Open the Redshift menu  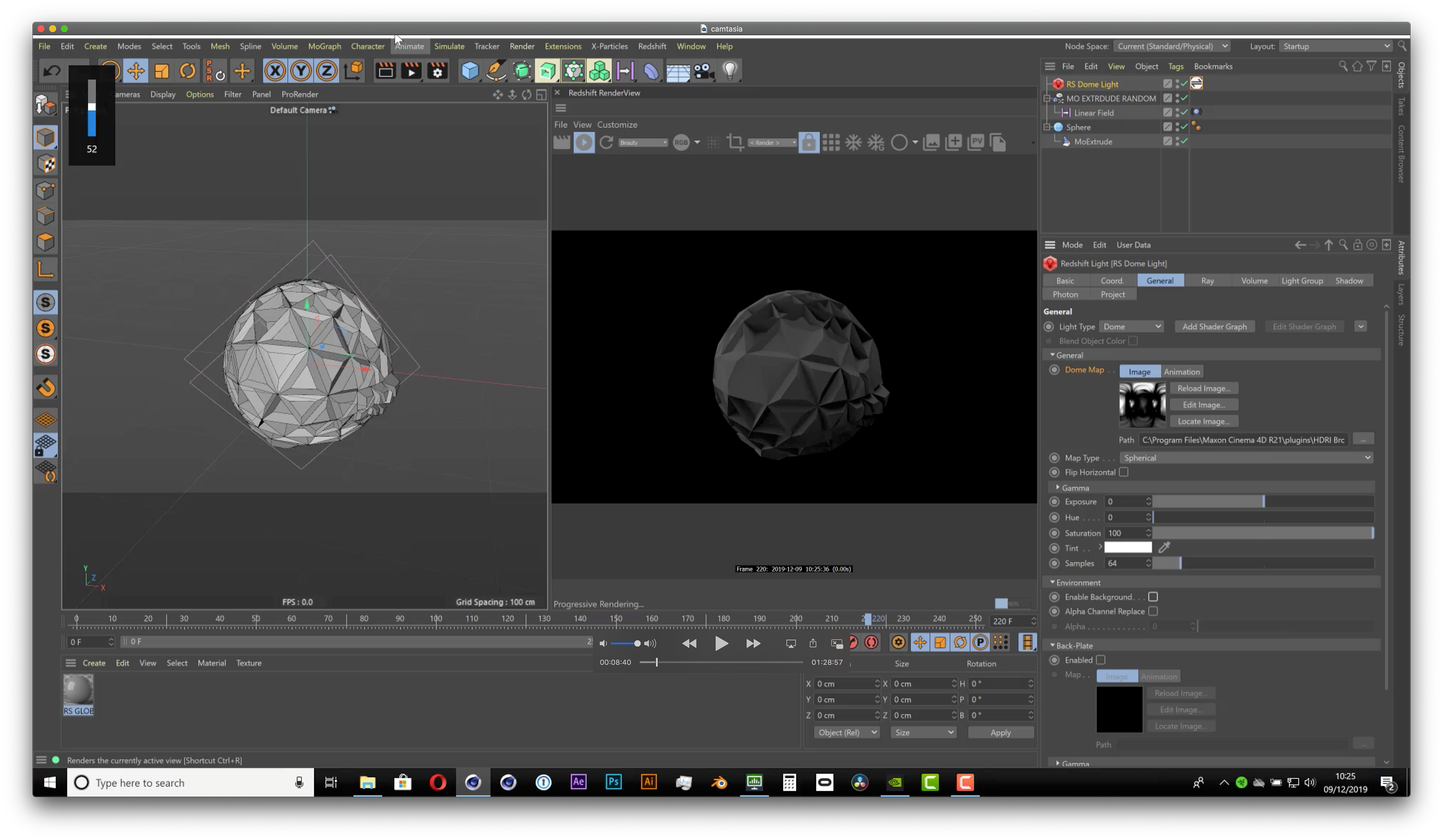(652, 46)
